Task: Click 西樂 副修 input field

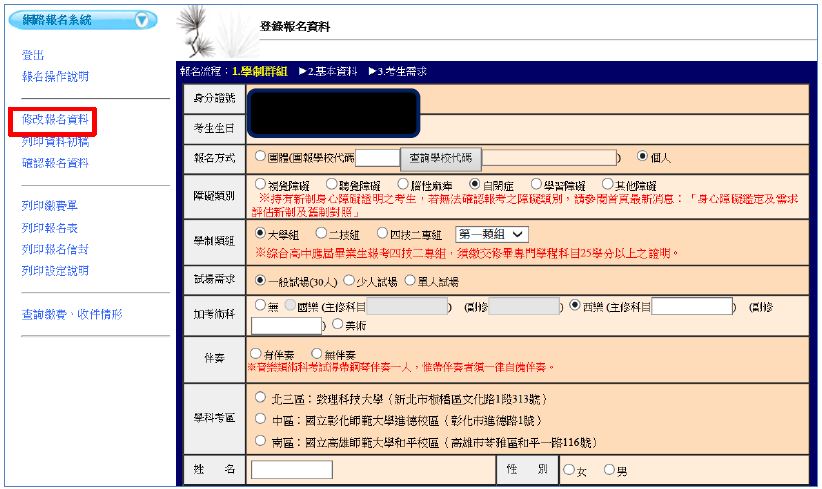Action: tap(286, 326)
